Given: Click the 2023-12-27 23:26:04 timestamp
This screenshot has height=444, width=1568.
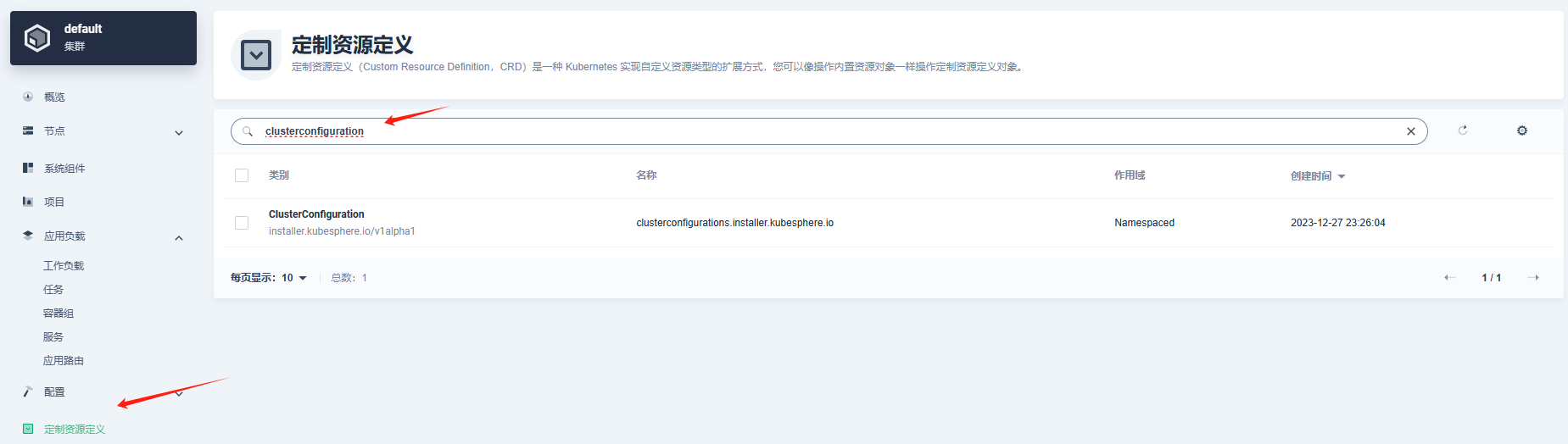Looking at the screenshot, I should 1338,223.
